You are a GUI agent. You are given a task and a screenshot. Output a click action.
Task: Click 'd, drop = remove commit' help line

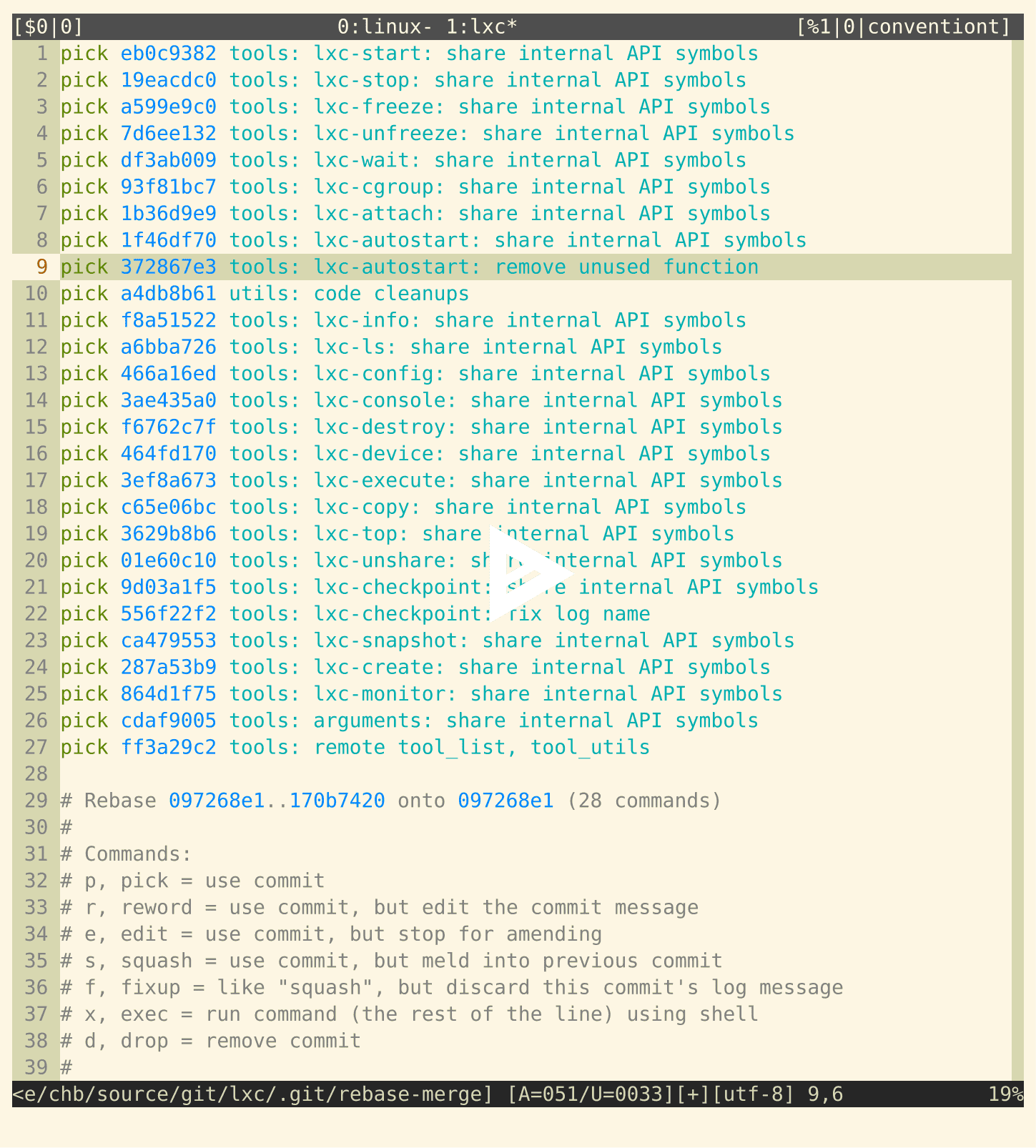click(211, 1041)
